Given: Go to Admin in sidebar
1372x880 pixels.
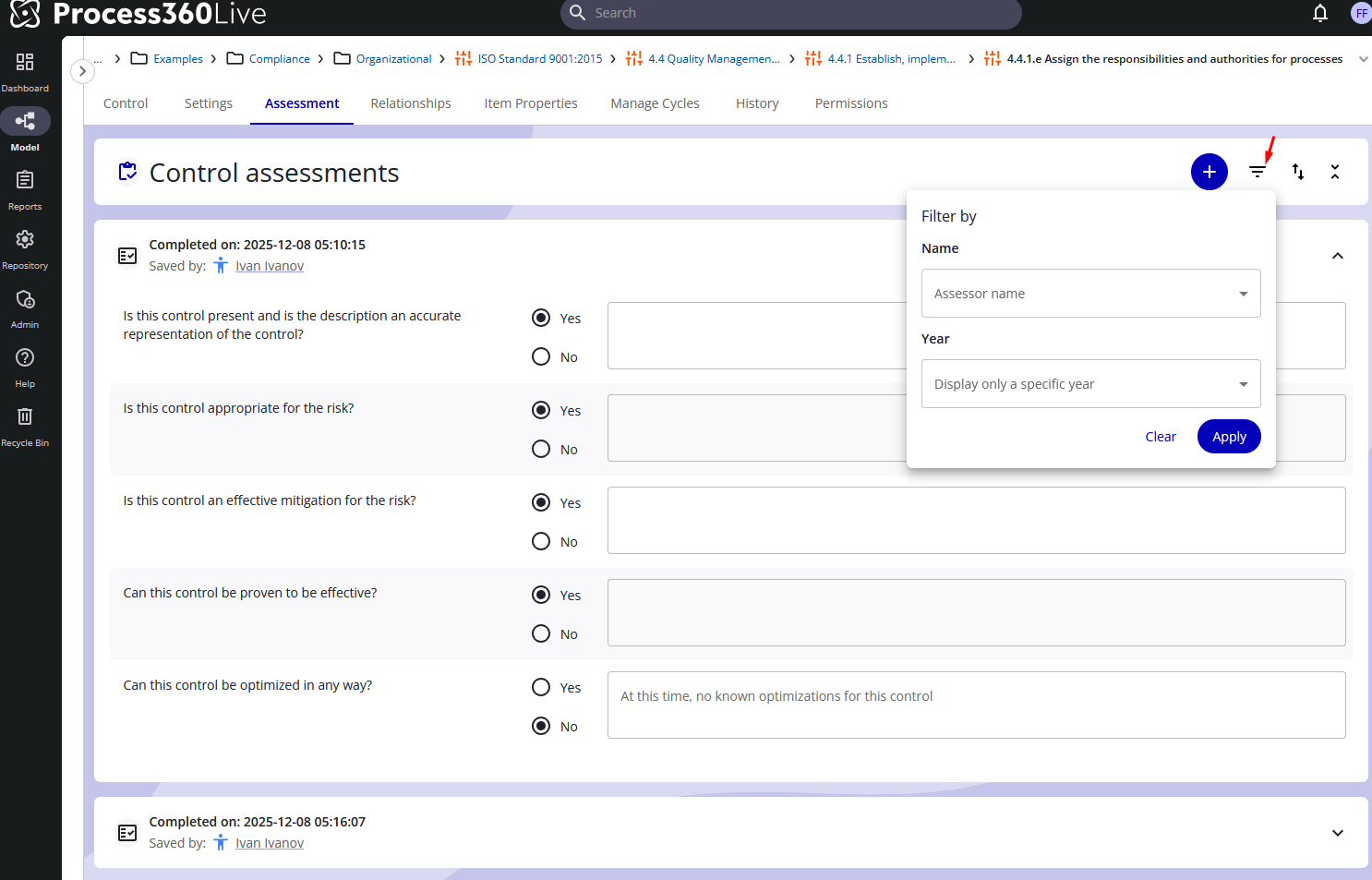Looking at the screenshot, I should pos(25,300).
